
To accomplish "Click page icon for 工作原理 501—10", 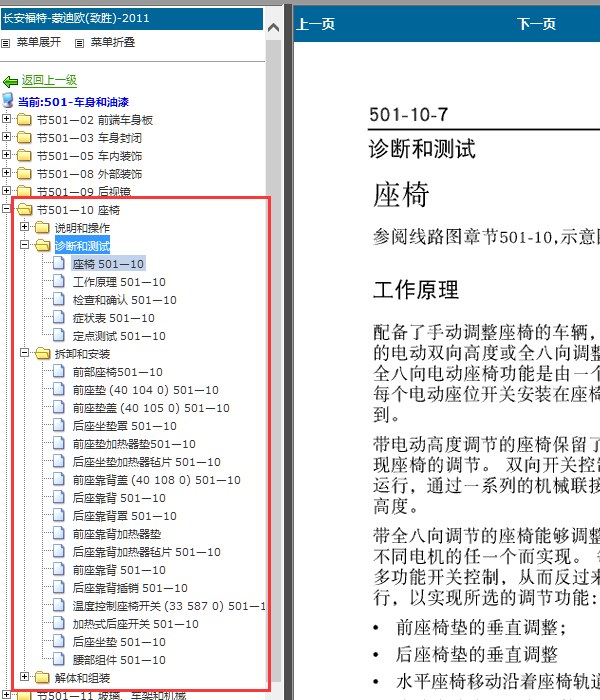I will pyautogui.click(x=59, y=281).
